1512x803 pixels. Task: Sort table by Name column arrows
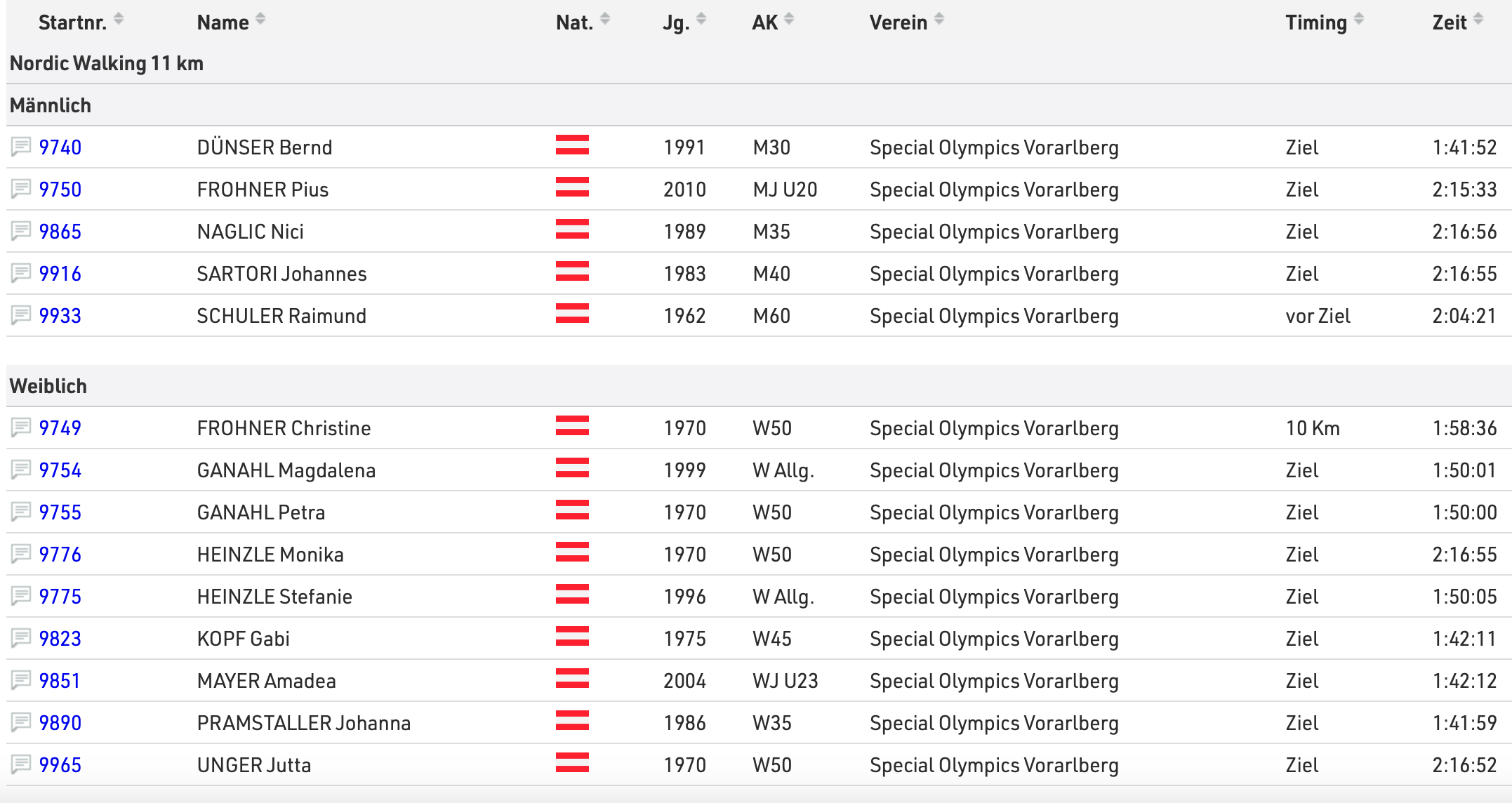pyautogui.click(x=260, y=19)
